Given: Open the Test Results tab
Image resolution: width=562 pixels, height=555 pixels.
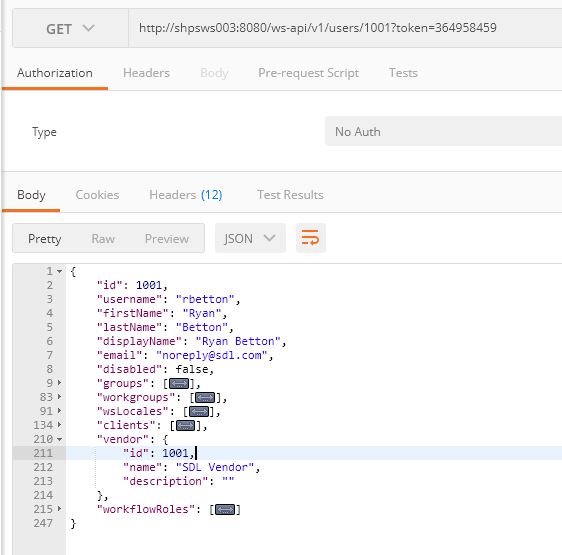Looking at the screenshot, I should coord(290,195).
